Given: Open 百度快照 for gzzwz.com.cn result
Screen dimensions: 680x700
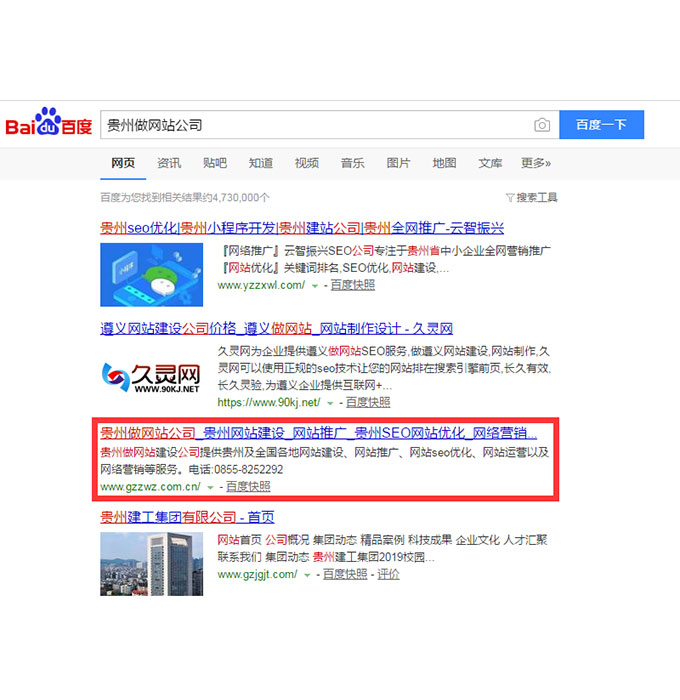Looking at the screenshot, I should 248,487.
